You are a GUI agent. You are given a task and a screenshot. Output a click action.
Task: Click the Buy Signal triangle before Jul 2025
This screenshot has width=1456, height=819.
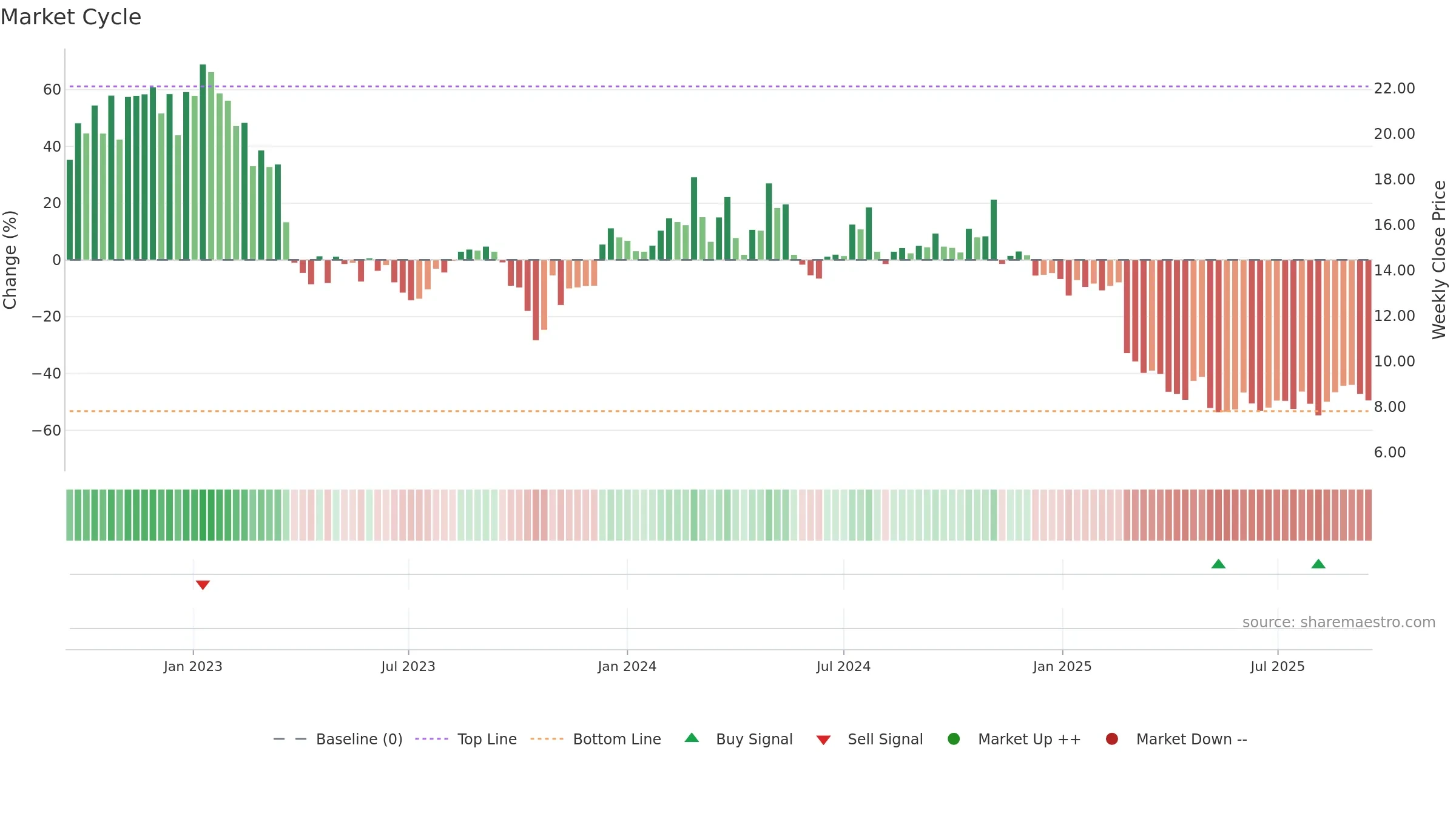pyautogui.click(x=1218, y=564)
